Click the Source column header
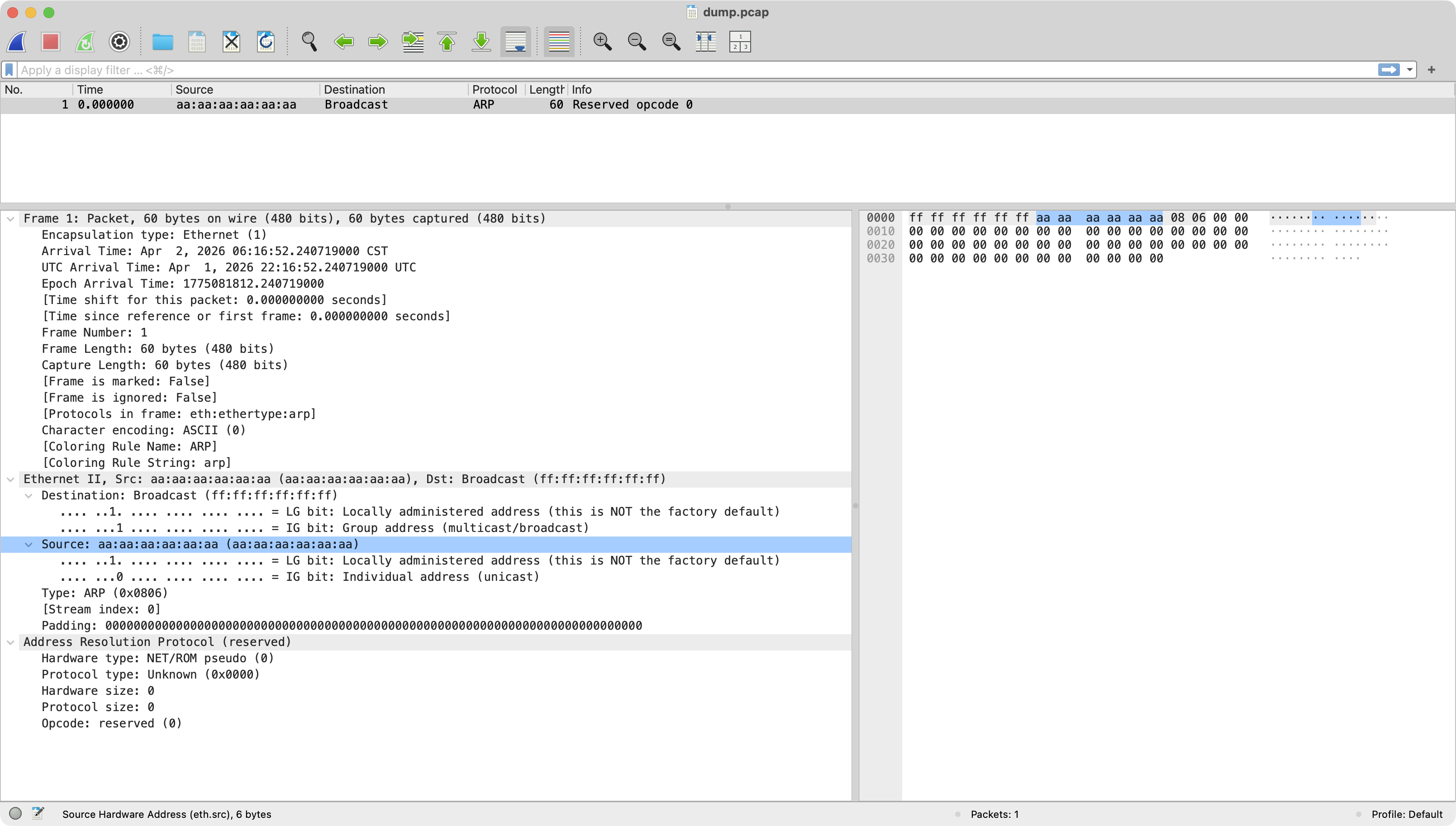This screenshot has height=826, width=1456. tap(194, 90)
